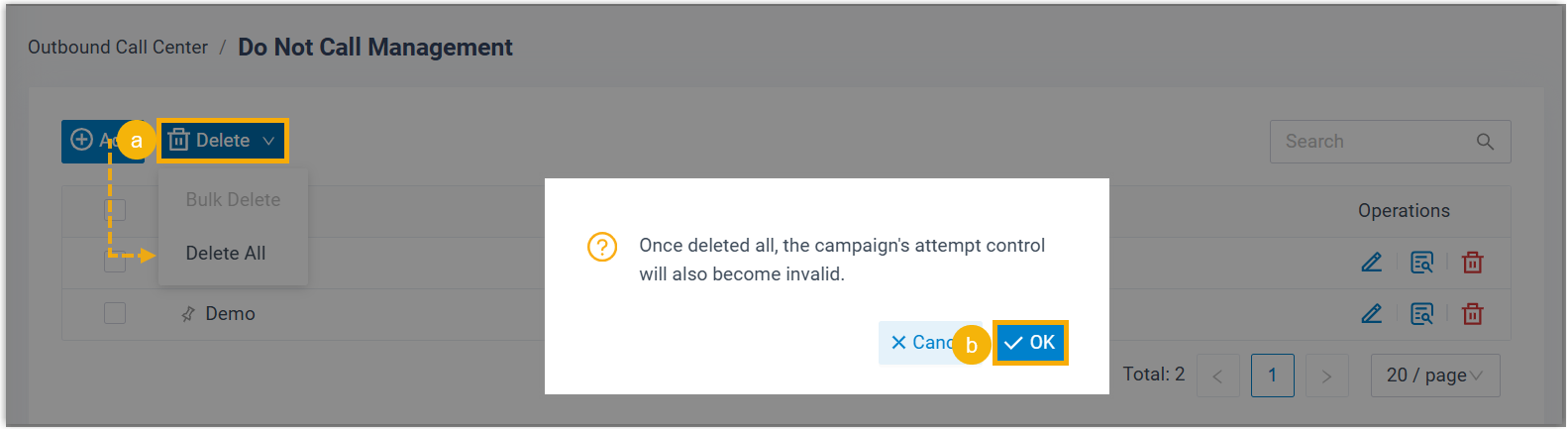Click the question mark warning icon in dialog
This screenshot has height=430, width=1568.
pyautogui.click(x=602, y=247)
